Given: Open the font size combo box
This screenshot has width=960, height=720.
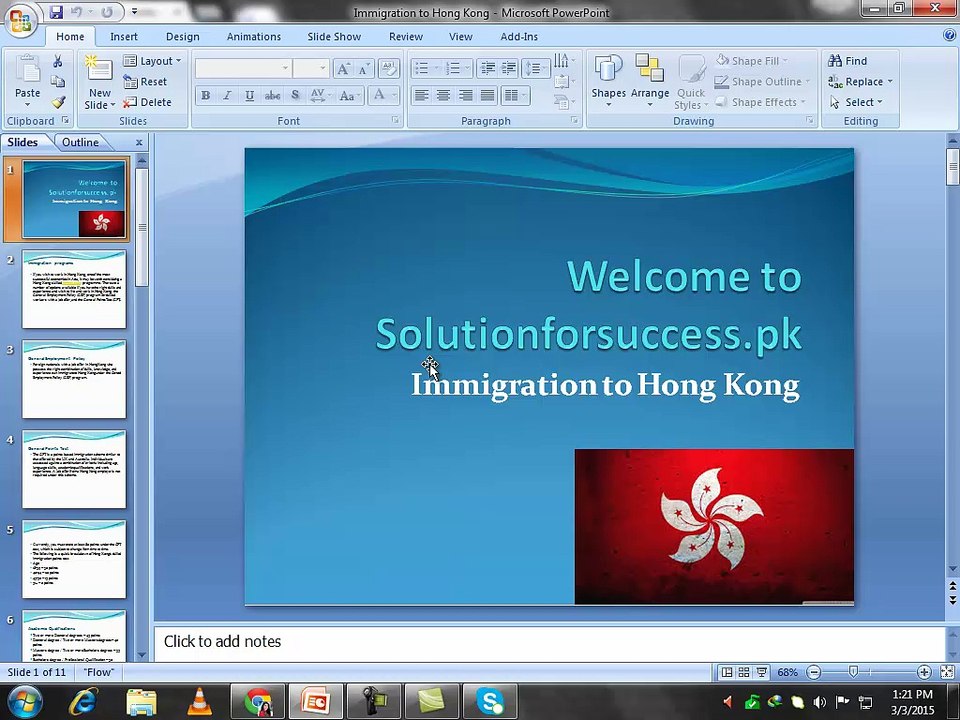Looking at the screenshot, I should point(311,69).
